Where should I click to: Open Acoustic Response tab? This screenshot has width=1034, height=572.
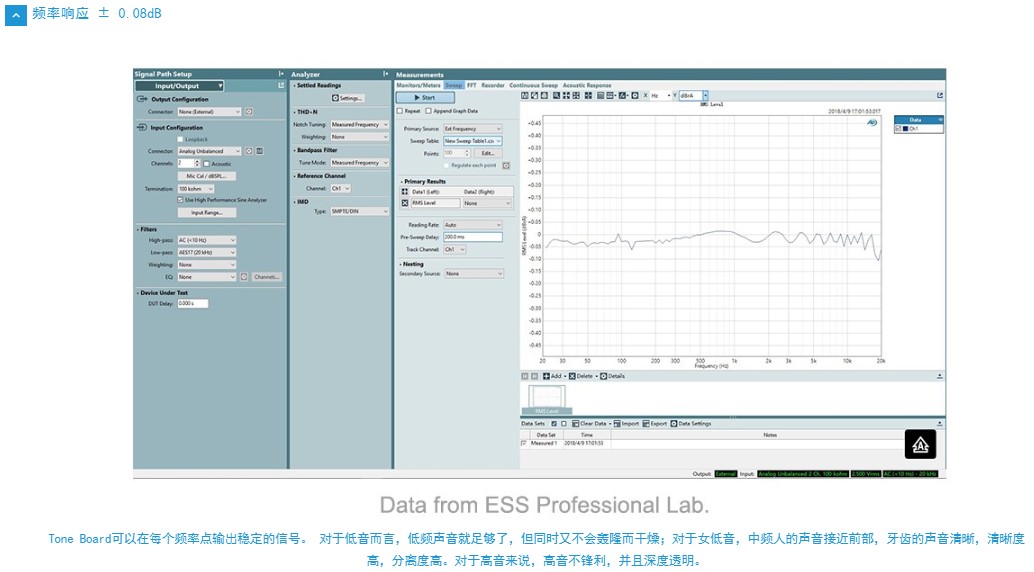587,85
